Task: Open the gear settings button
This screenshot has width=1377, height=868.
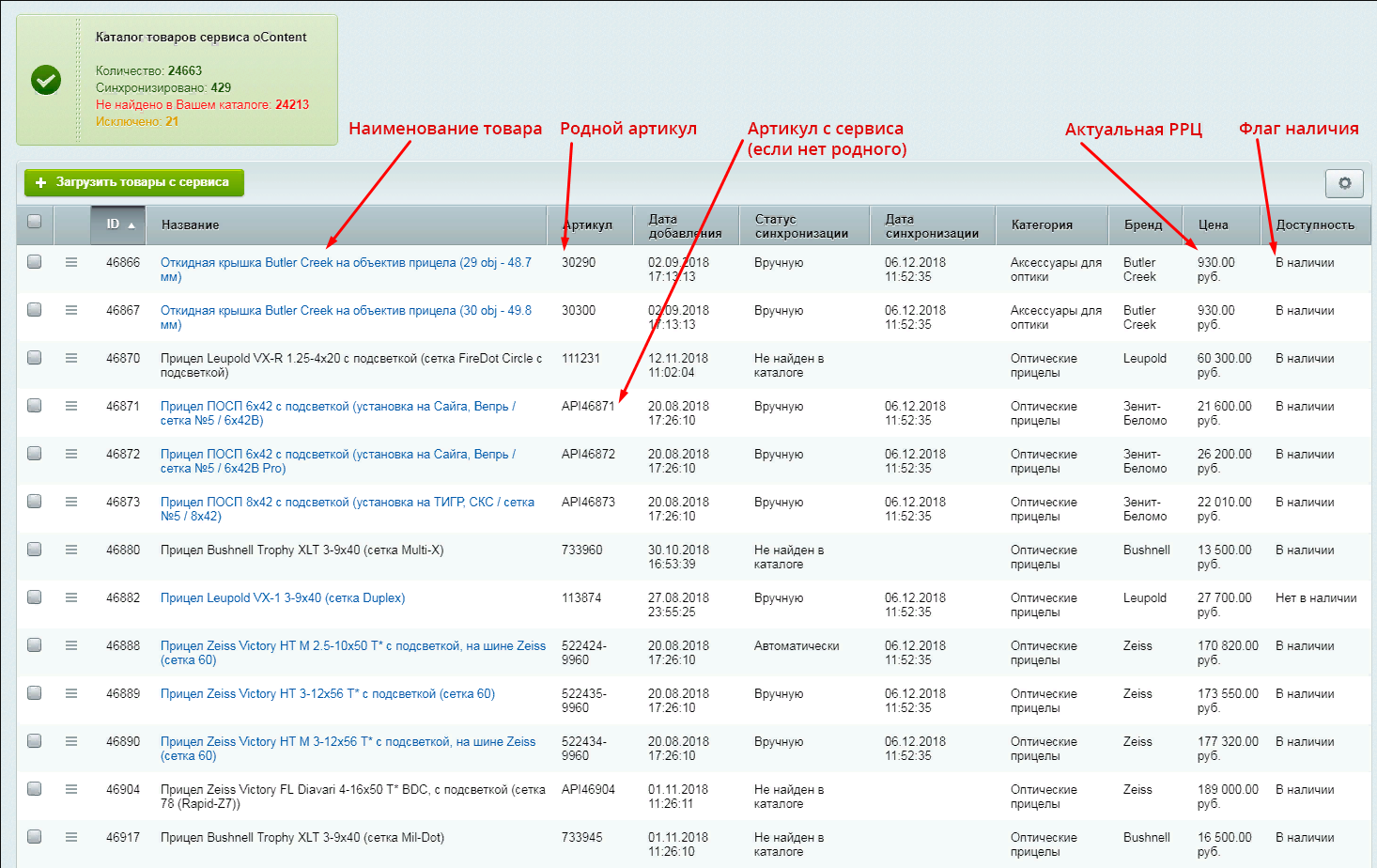Action: pyautogui.click(x=1344, y=183)
